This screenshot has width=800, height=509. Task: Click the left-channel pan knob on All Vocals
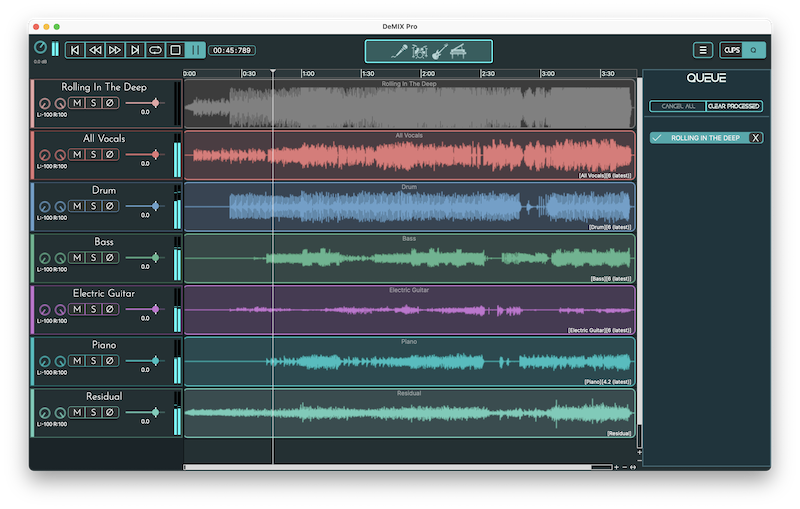[44, 155]
